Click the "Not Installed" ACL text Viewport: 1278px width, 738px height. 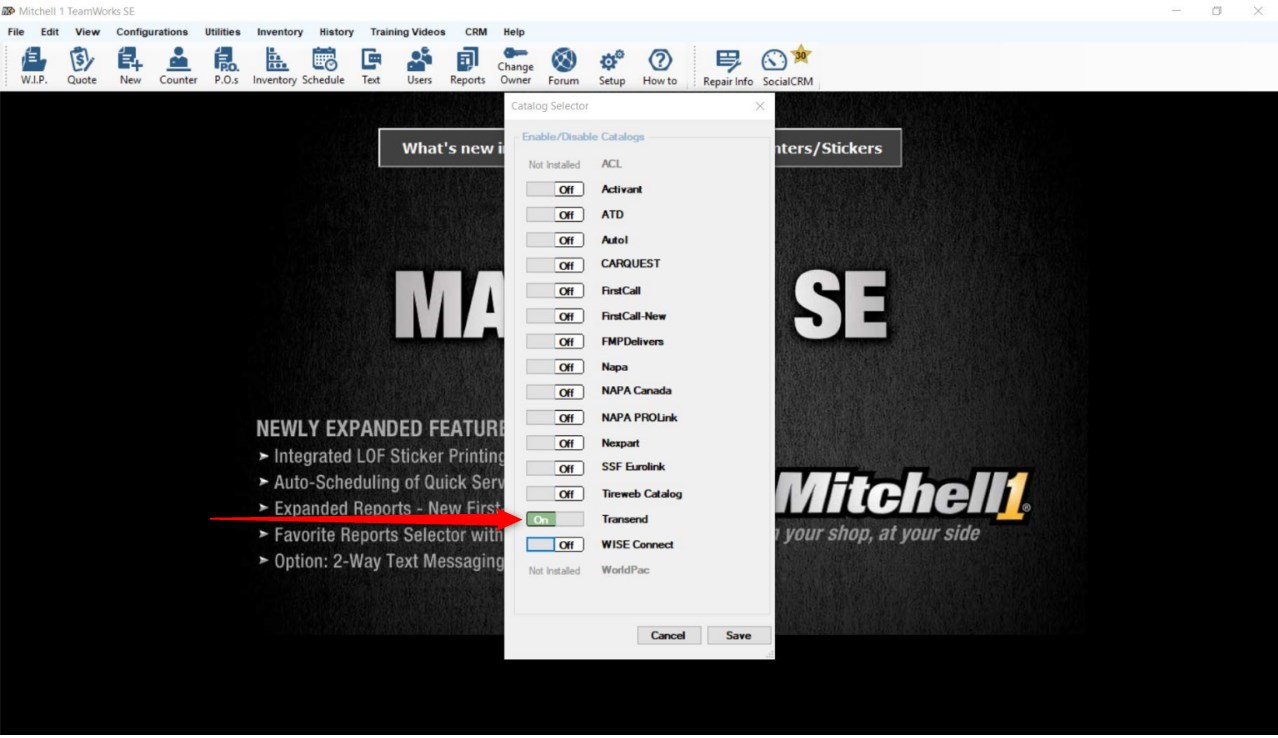(x=554, y=165)
